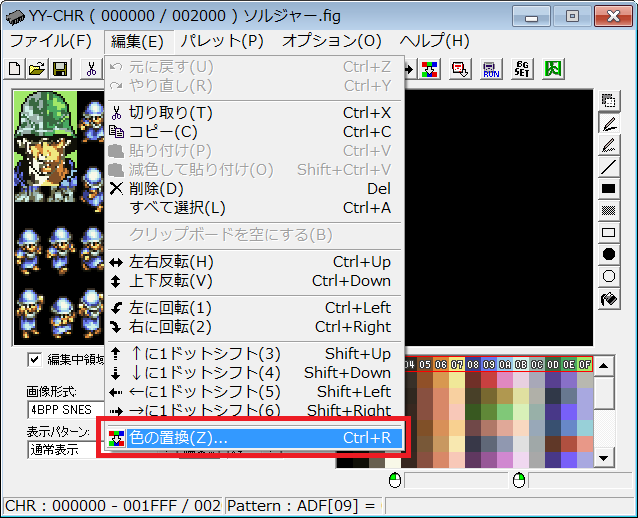Pick the pink swatch directly under 0A
This screenshot has width=638, height=518.
(x=505, y=380)
